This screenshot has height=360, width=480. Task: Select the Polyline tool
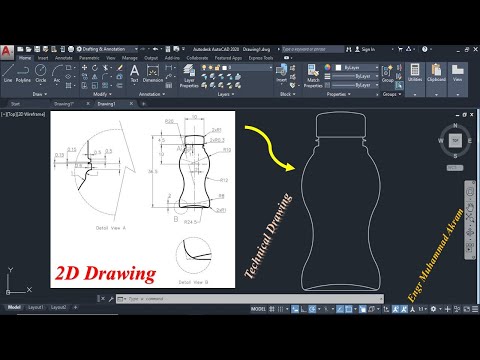(23, 73)
